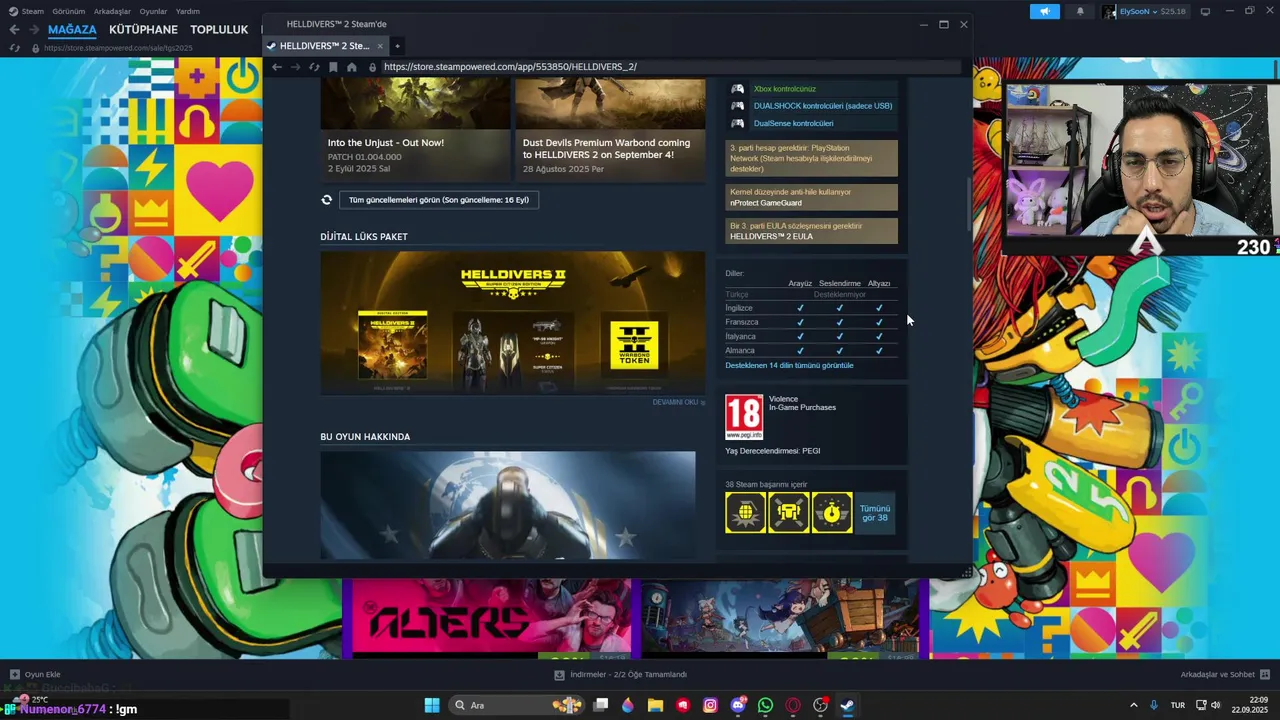Bookmark the HELLDIVERS 2 page
This screenshot has width=1280, height=720.
pyautogui.click(x=333, y=67)
